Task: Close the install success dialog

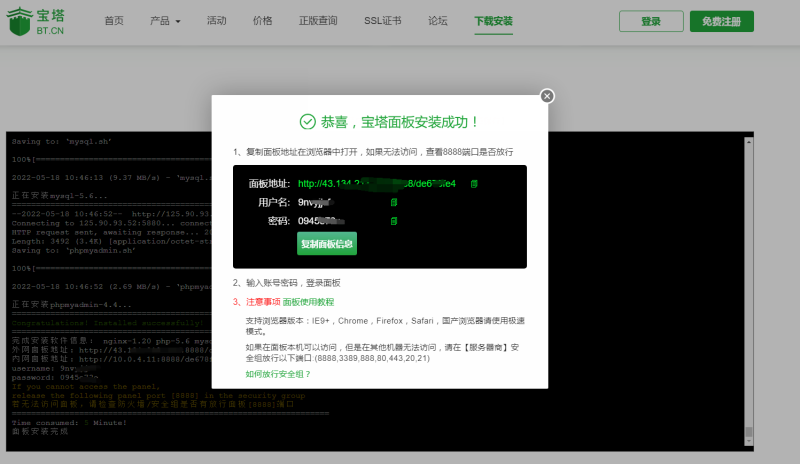Action: pos(547,96)
